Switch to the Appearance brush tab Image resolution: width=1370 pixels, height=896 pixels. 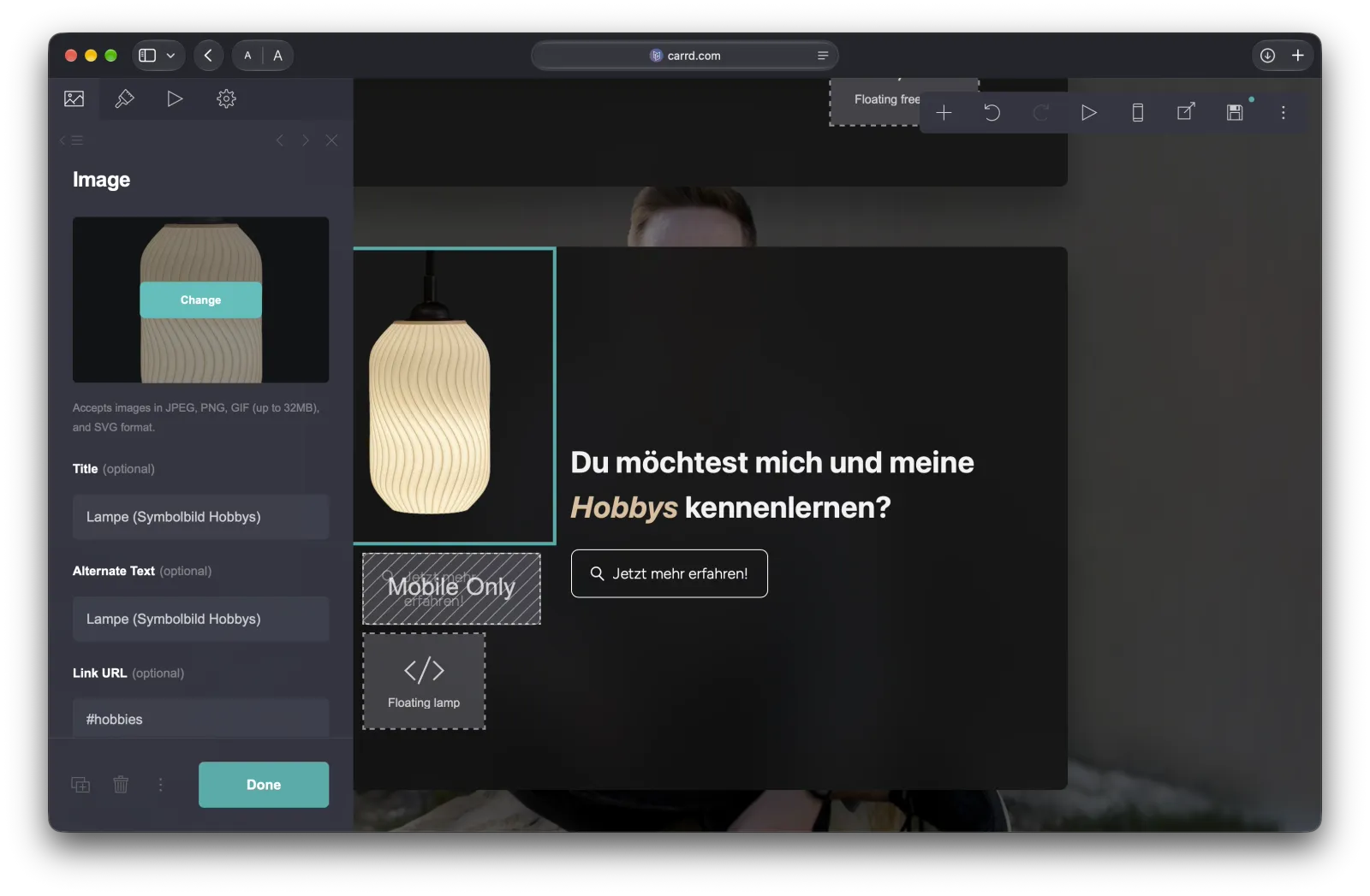[124, 99]
